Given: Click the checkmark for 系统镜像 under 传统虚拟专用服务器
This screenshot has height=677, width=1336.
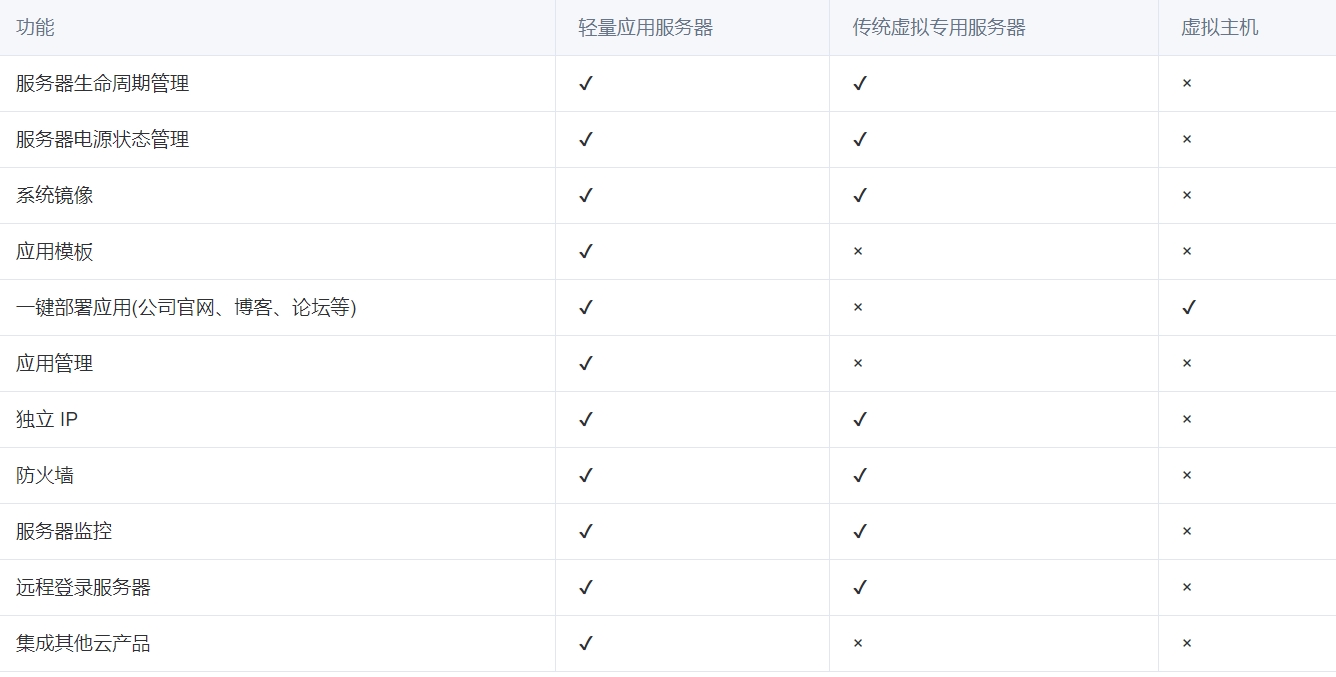Looking at the screenshot, I should (860, 195).
